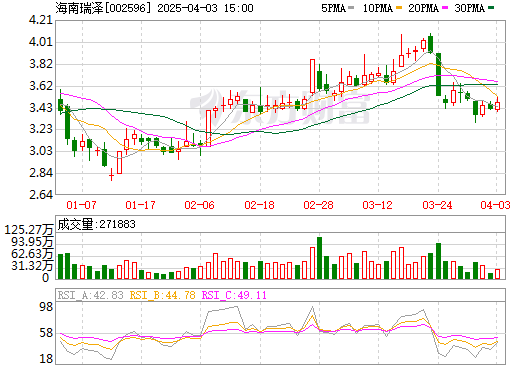Click the 31.32万 volume axis label
The height and width of the screenshot is (365, 520).
tap(32, 266)
